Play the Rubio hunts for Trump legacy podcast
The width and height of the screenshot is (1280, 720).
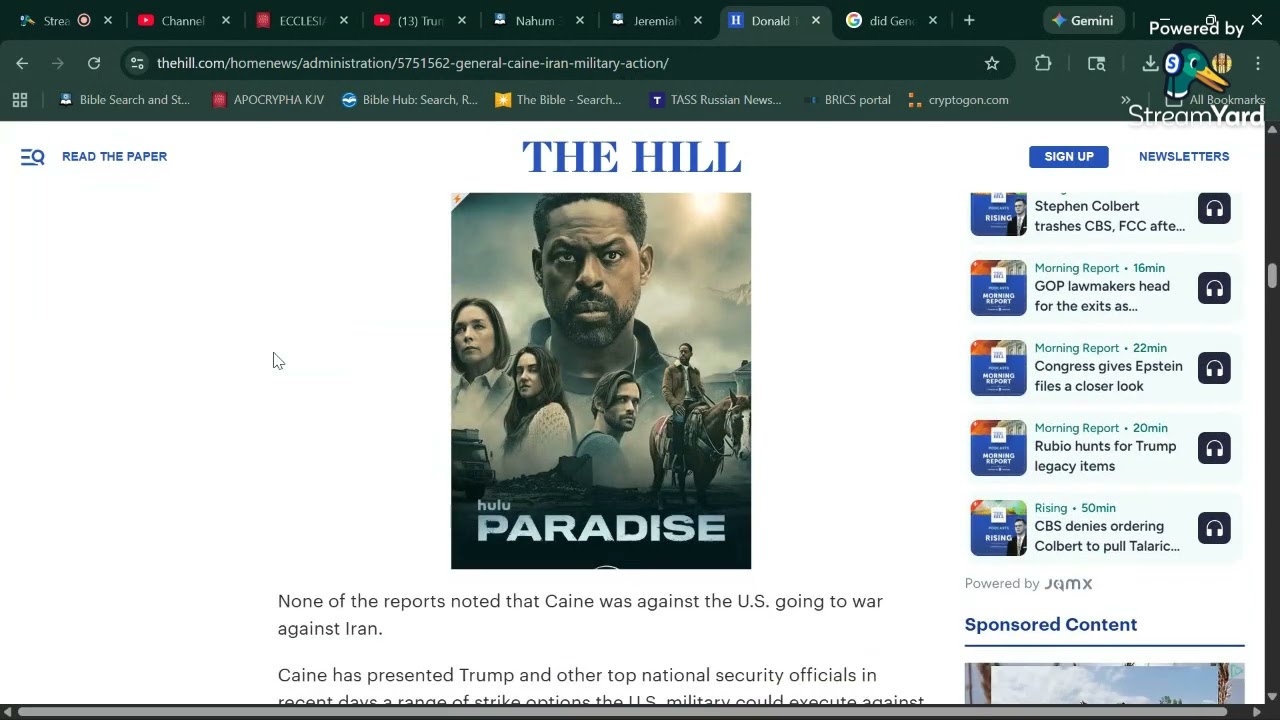[x=1214, y=449]
